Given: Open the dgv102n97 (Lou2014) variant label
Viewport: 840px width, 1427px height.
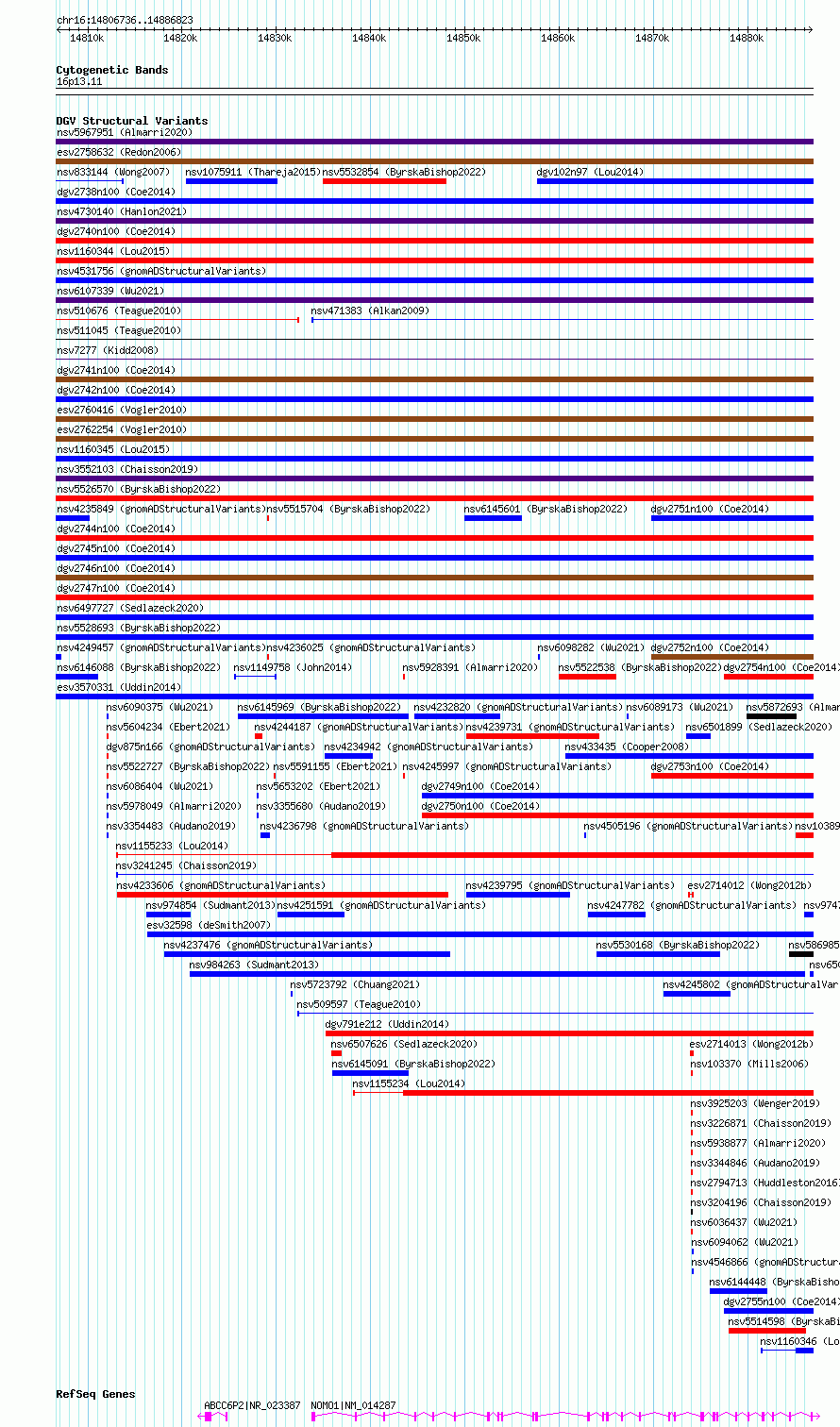Looking at the screenshot, I should [x=590, y=173].
